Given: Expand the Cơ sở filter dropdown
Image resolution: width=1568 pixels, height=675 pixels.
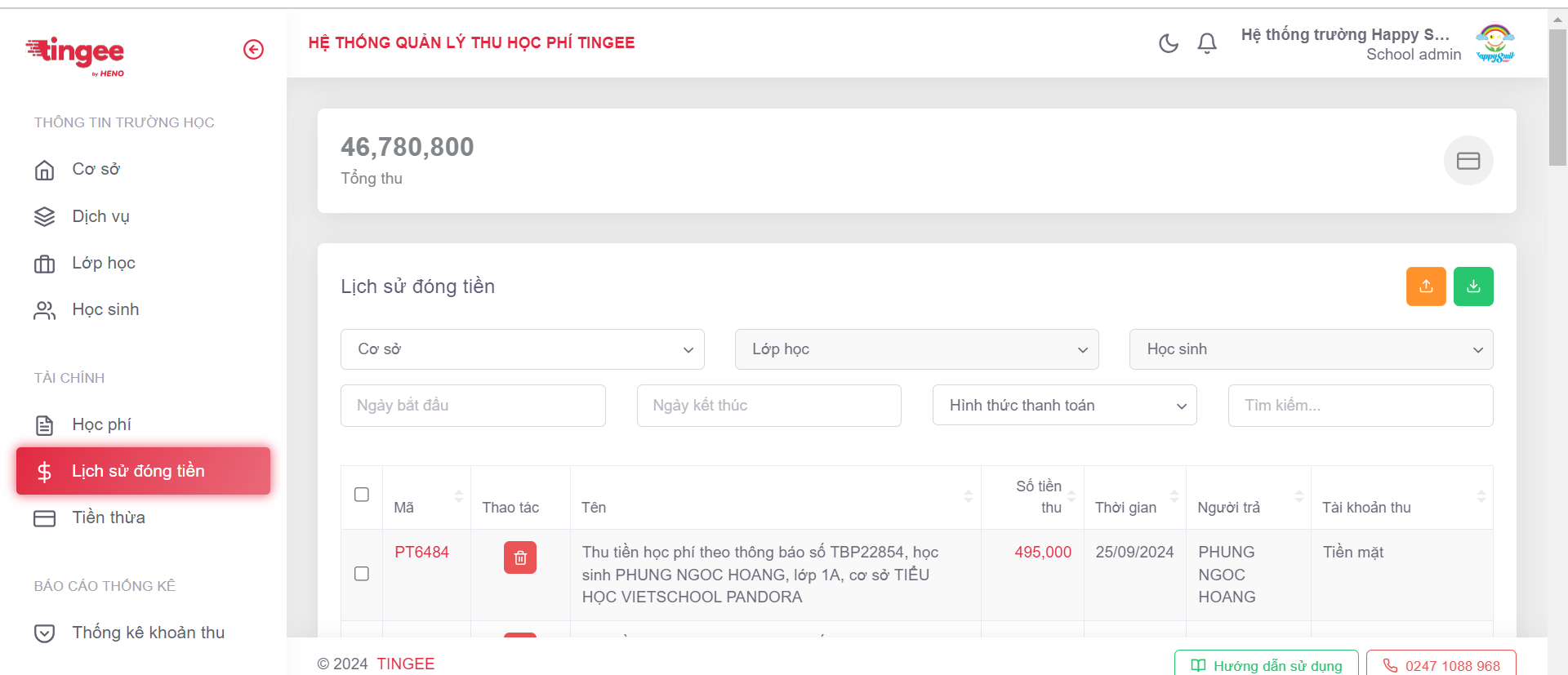Looking at the screenshot, I should (x=523, y=349).
